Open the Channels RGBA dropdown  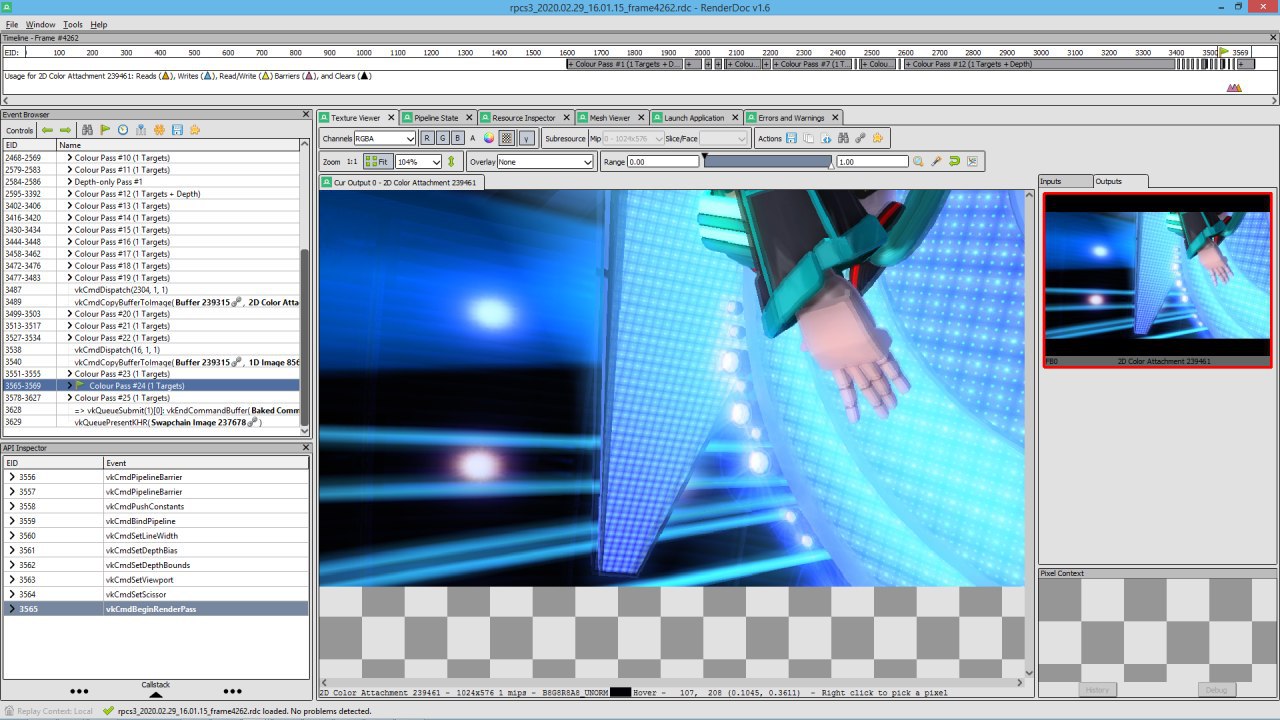[385, 138]
